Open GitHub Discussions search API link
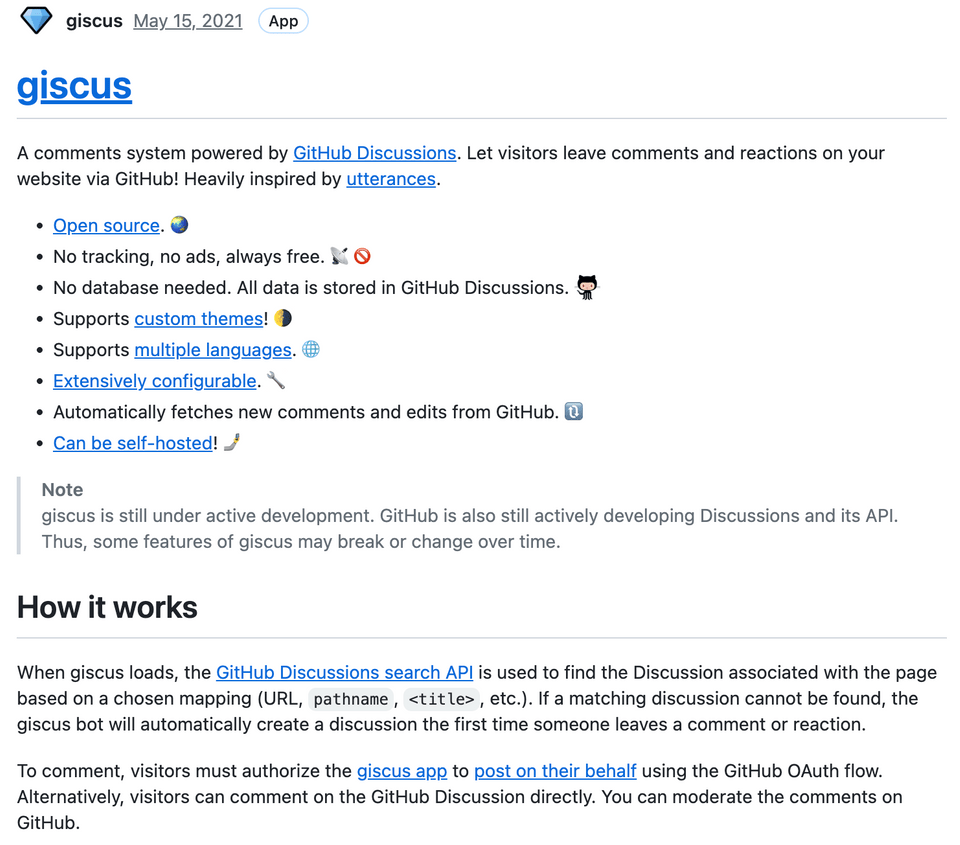Viewport: 960px width, 845px height. [344, 672]
